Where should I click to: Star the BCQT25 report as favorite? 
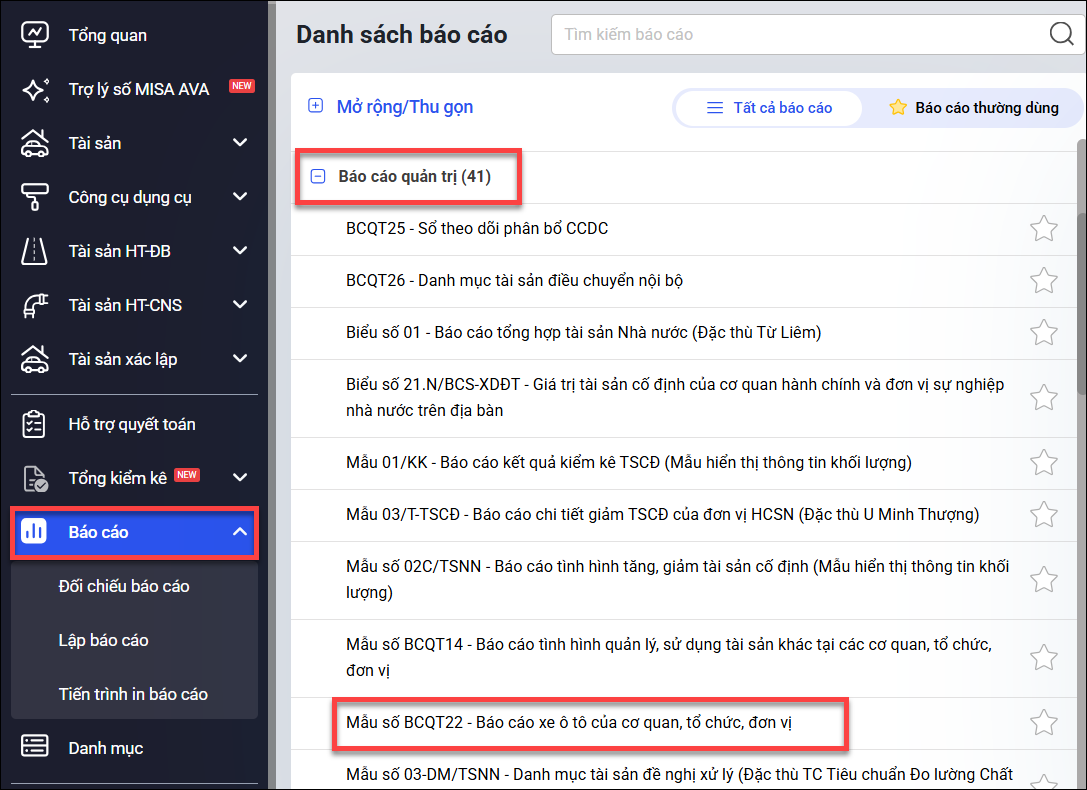click(1043, 229)
